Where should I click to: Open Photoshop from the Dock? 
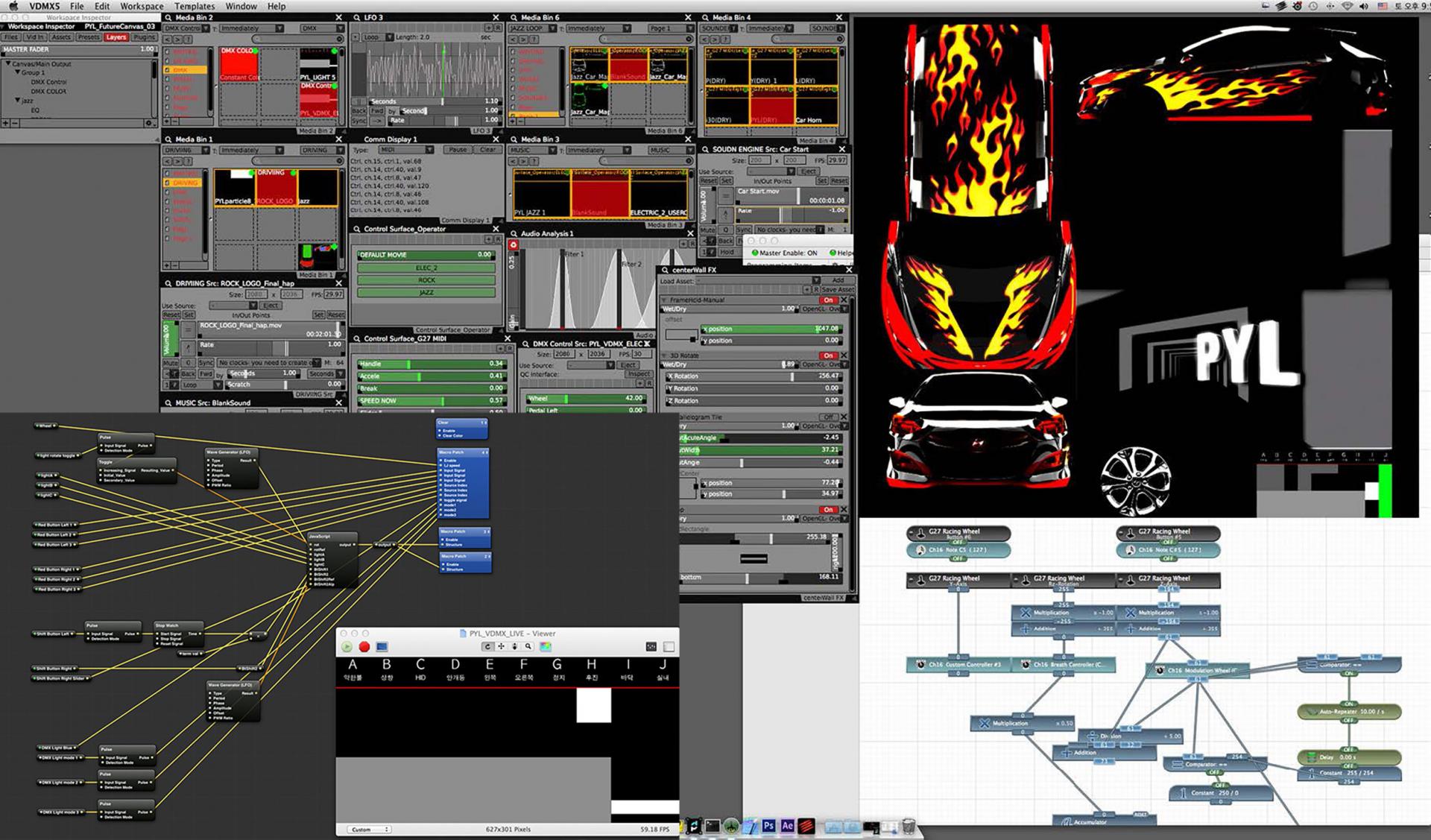click(x=768, y=826)
